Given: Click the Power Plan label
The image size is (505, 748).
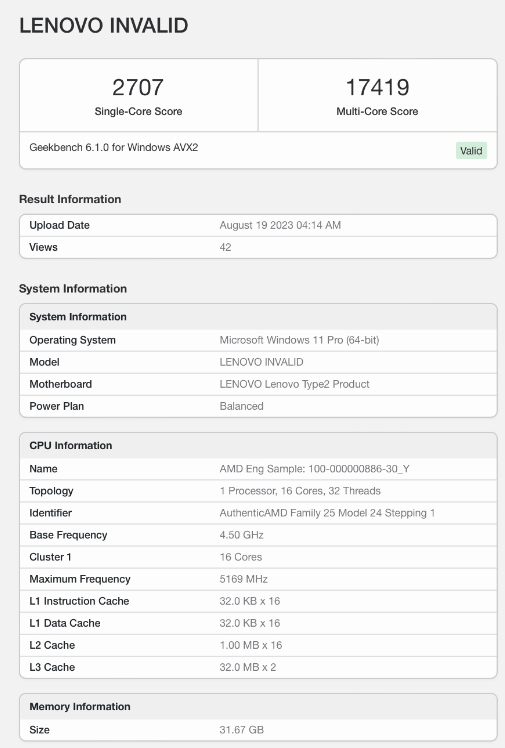Looking at the screenshot, I should pyautogui.click(x=57, y=406).
